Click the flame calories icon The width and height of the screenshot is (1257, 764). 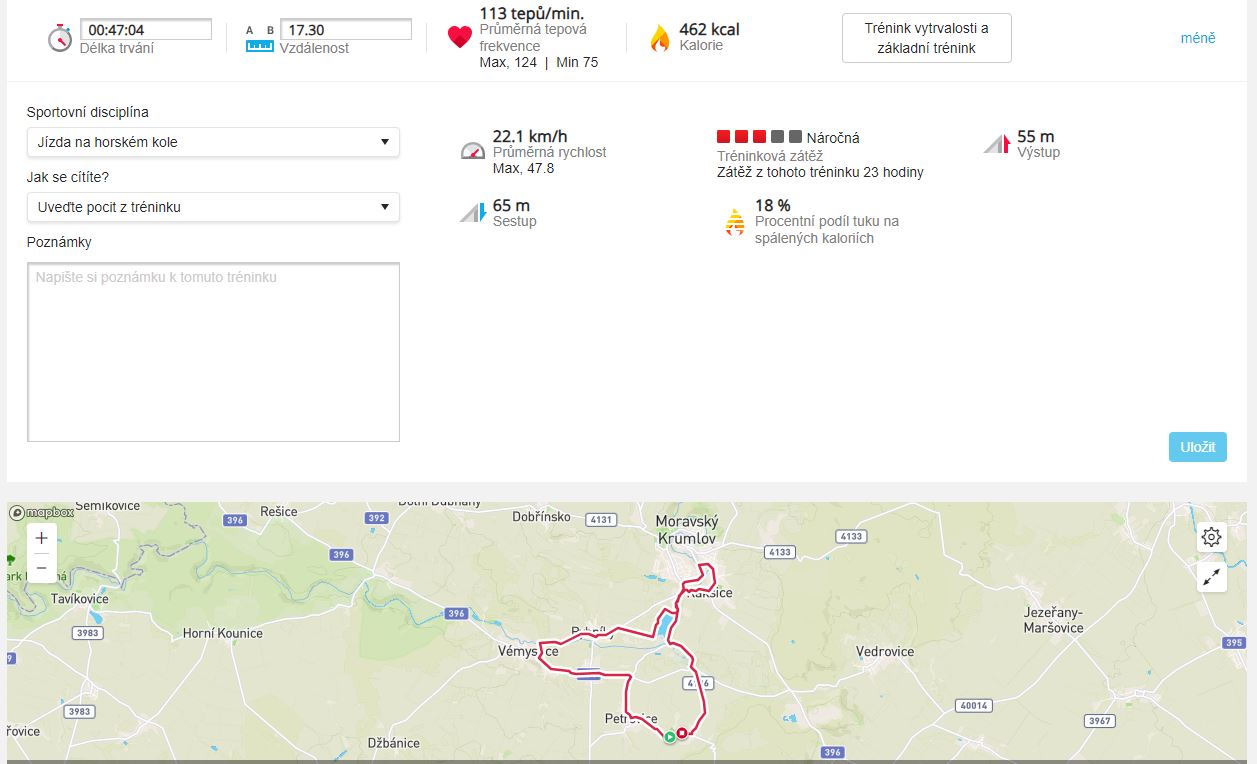pos(659,38)
